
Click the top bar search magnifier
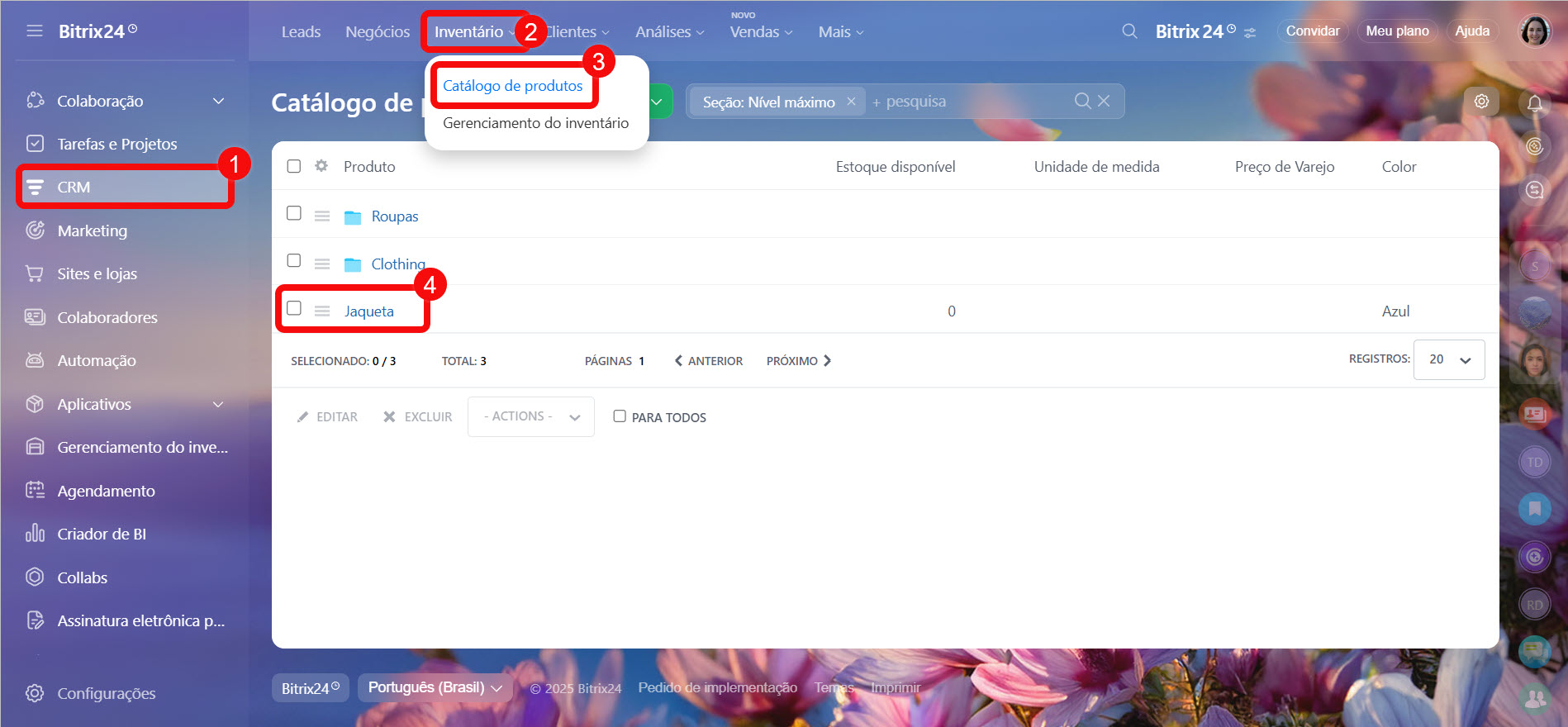(x=1129, y=31)
